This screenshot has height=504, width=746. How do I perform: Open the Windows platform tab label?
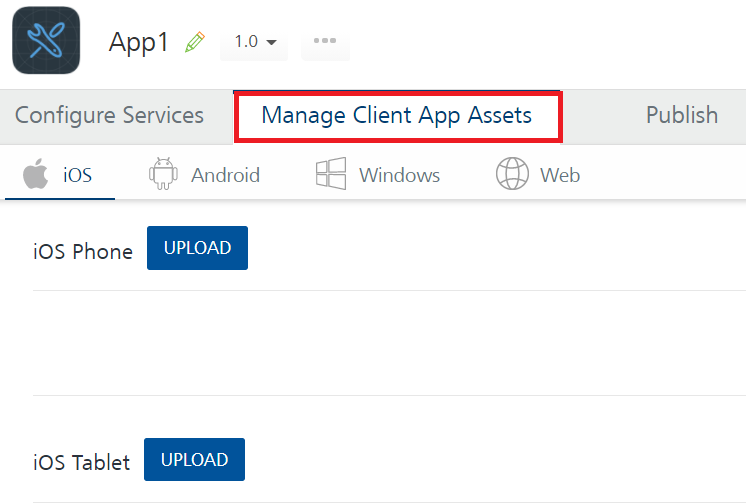[399, 175]
